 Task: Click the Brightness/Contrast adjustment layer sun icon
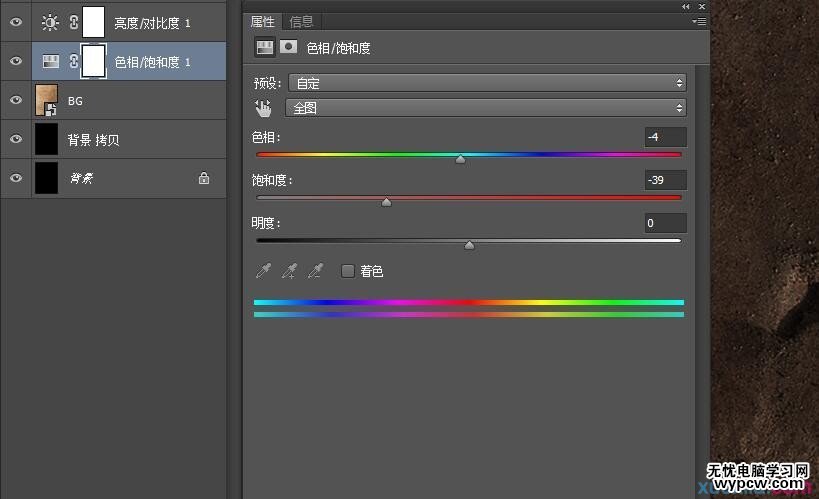click(50, 21)
